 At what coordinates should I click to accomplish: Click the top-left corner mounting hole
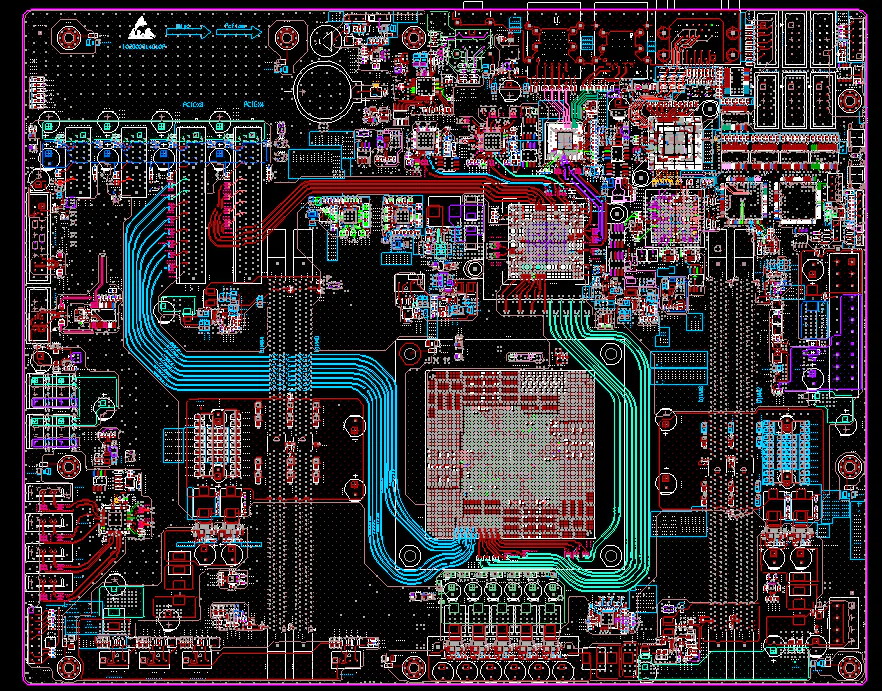pos(69,38)
